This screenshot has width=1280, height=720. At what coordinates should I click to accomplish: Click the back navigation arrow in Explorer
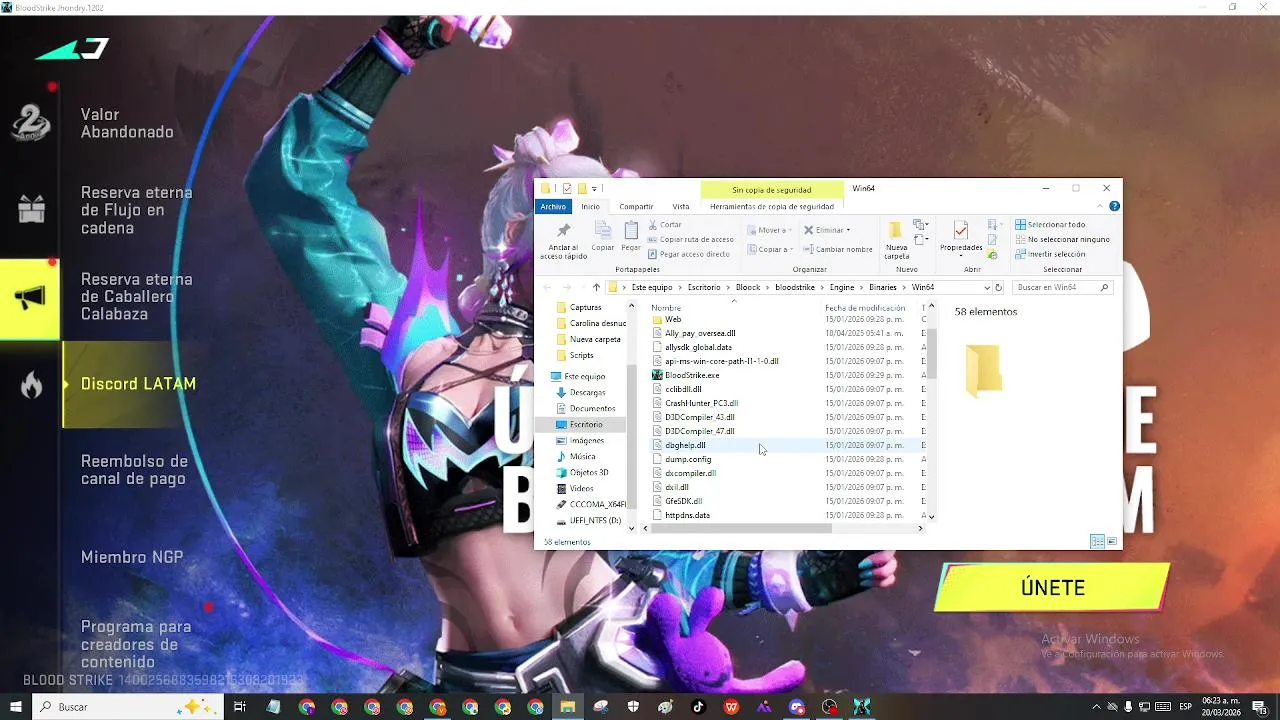[x=548, y=287]
